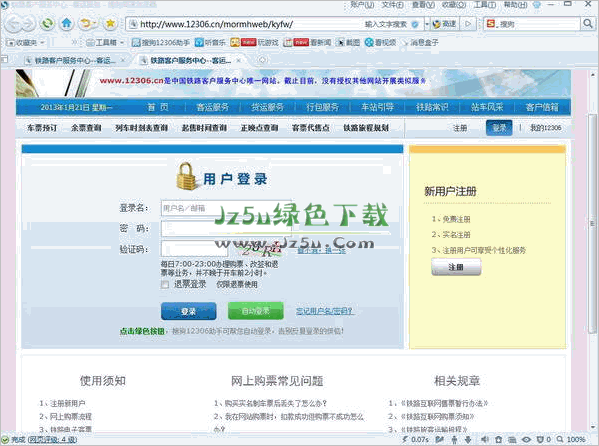
Task: Open the 列车时刻表查询 link
Action: (x=141, y=128)
